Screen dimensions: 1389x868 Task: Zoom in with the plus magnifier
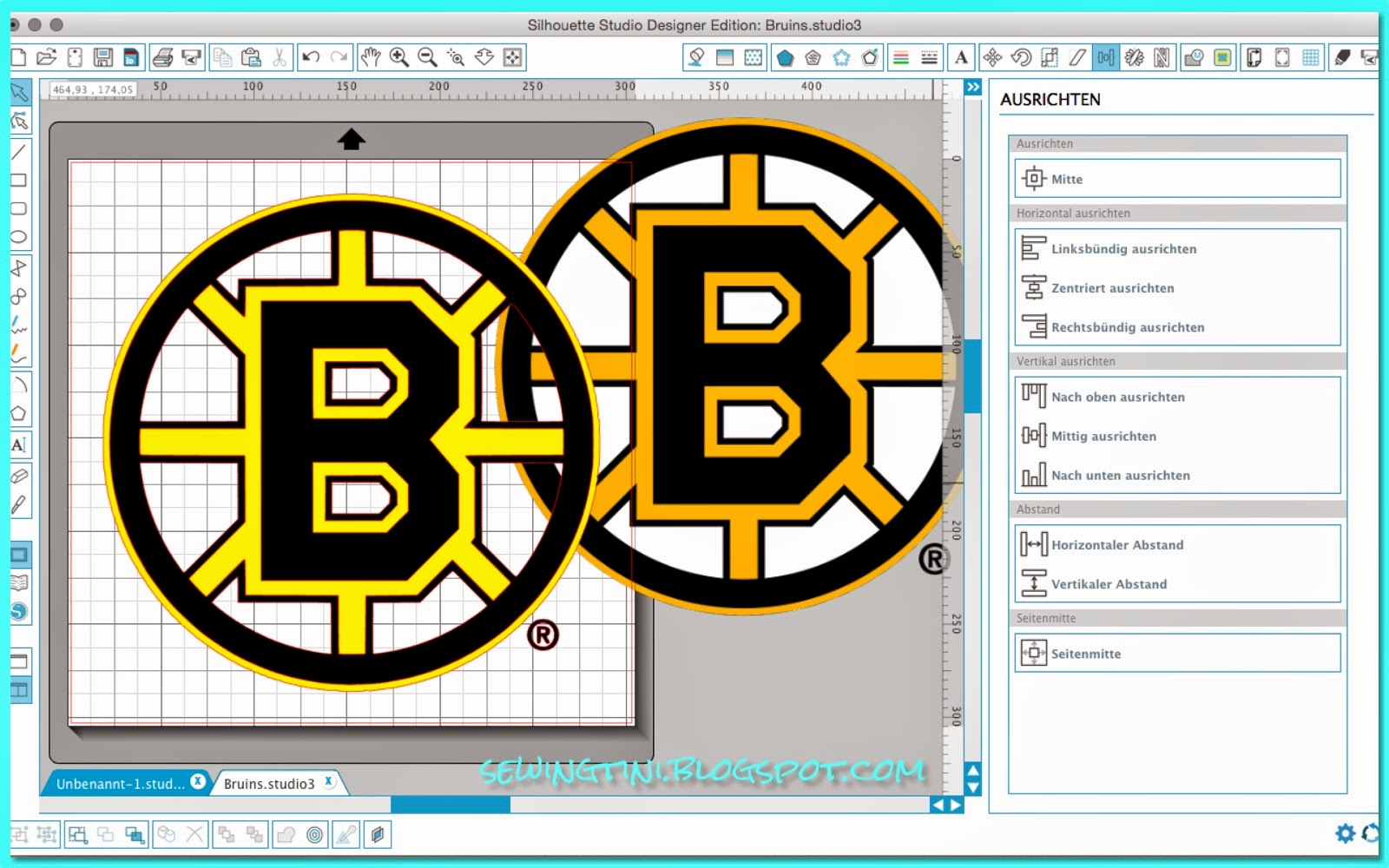pos(399,58)
